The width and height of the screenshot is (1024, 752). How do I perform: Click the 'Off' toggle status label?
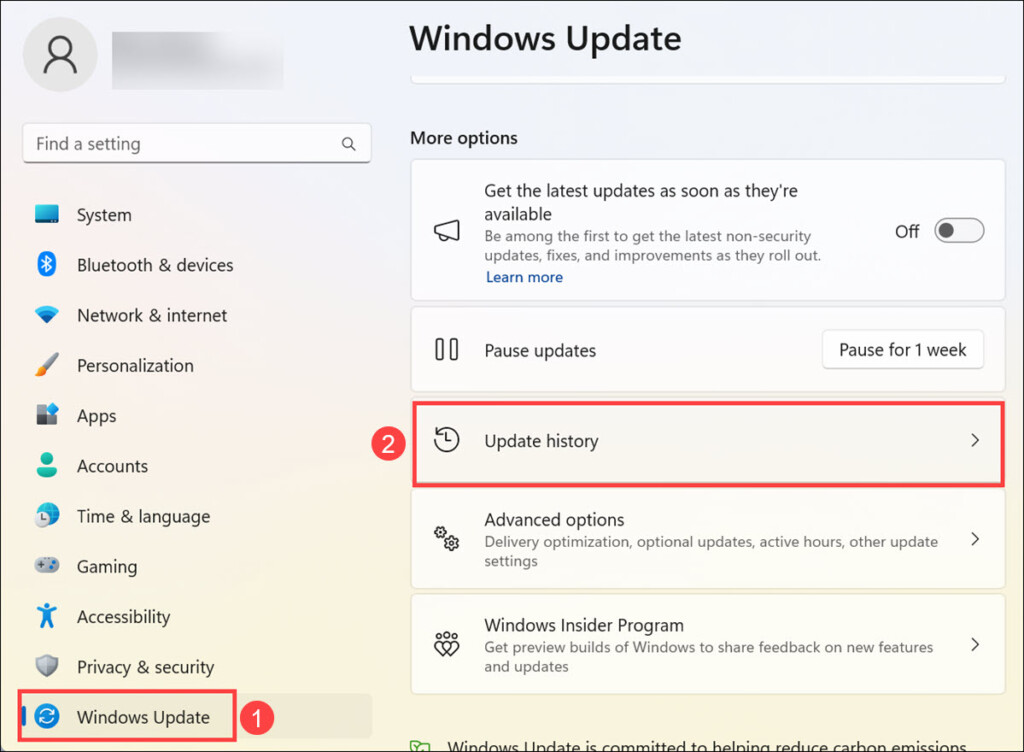coord(907,231)
